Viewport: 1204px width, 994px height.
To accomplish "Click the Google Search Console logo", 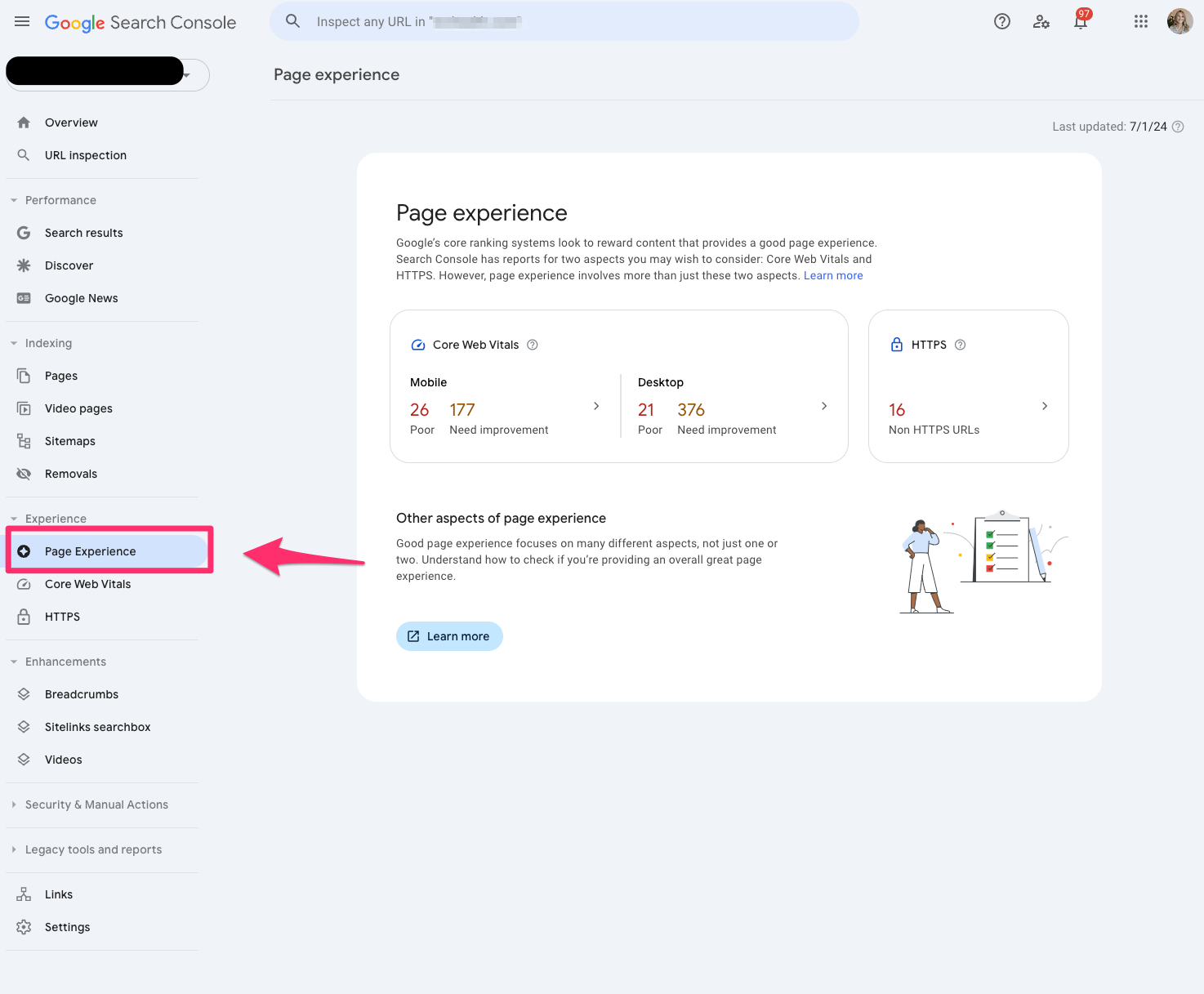I will 140,23.
